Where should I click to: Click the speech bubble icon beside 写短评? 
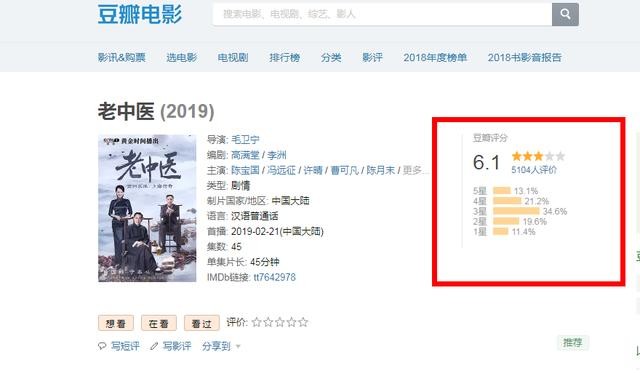[x=102, y=346]
